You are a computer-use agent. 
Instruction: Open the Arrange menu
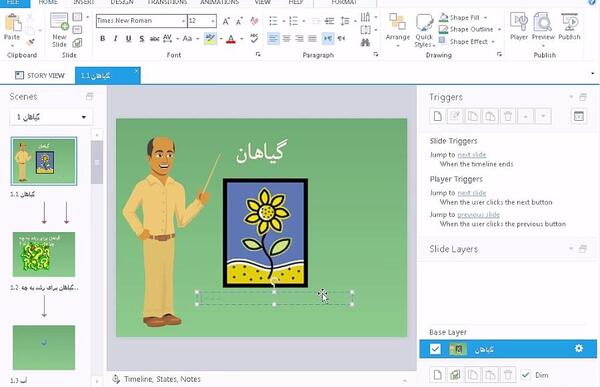pyautogui.click(x=398, y=30)
